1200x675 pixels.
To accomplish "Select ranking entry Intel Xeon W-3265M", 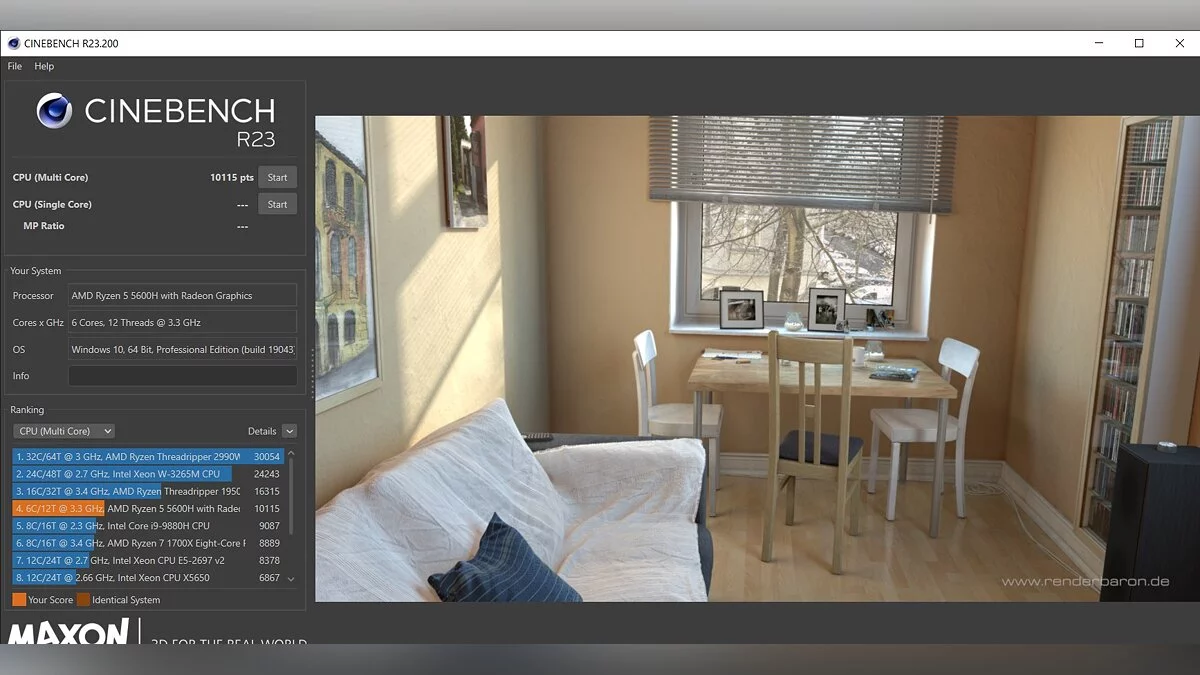I will [148, 474].
